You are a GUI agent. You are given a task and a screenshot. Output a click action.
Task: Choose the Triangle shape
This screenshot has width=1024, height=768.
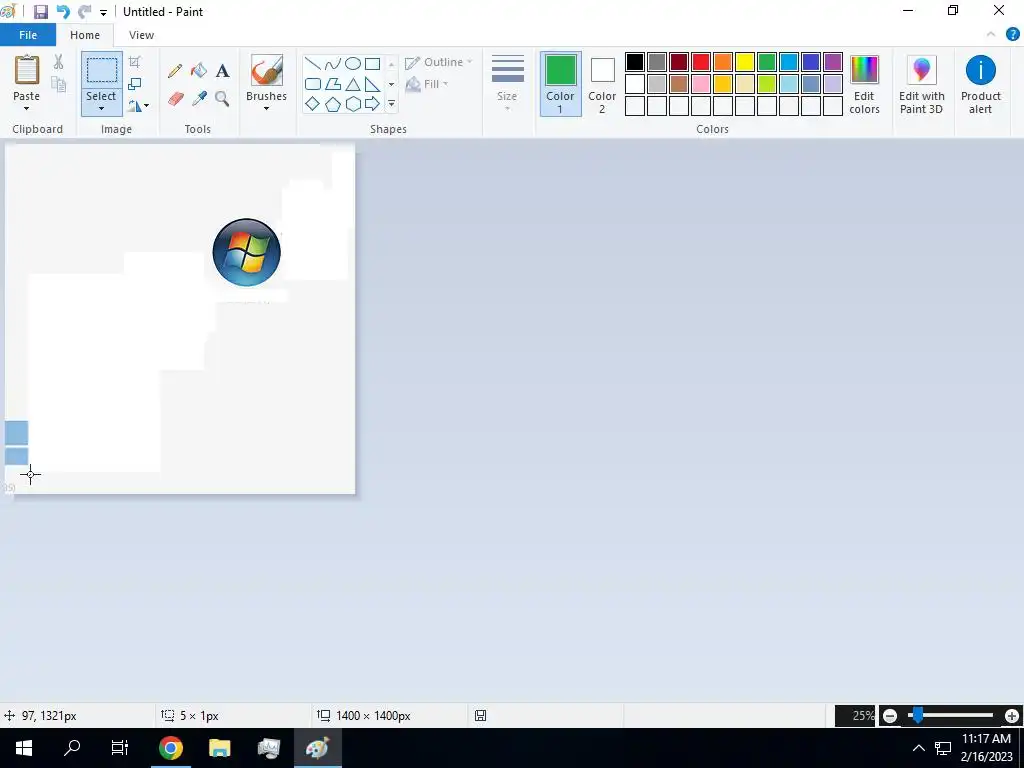(x=353, y=84)
